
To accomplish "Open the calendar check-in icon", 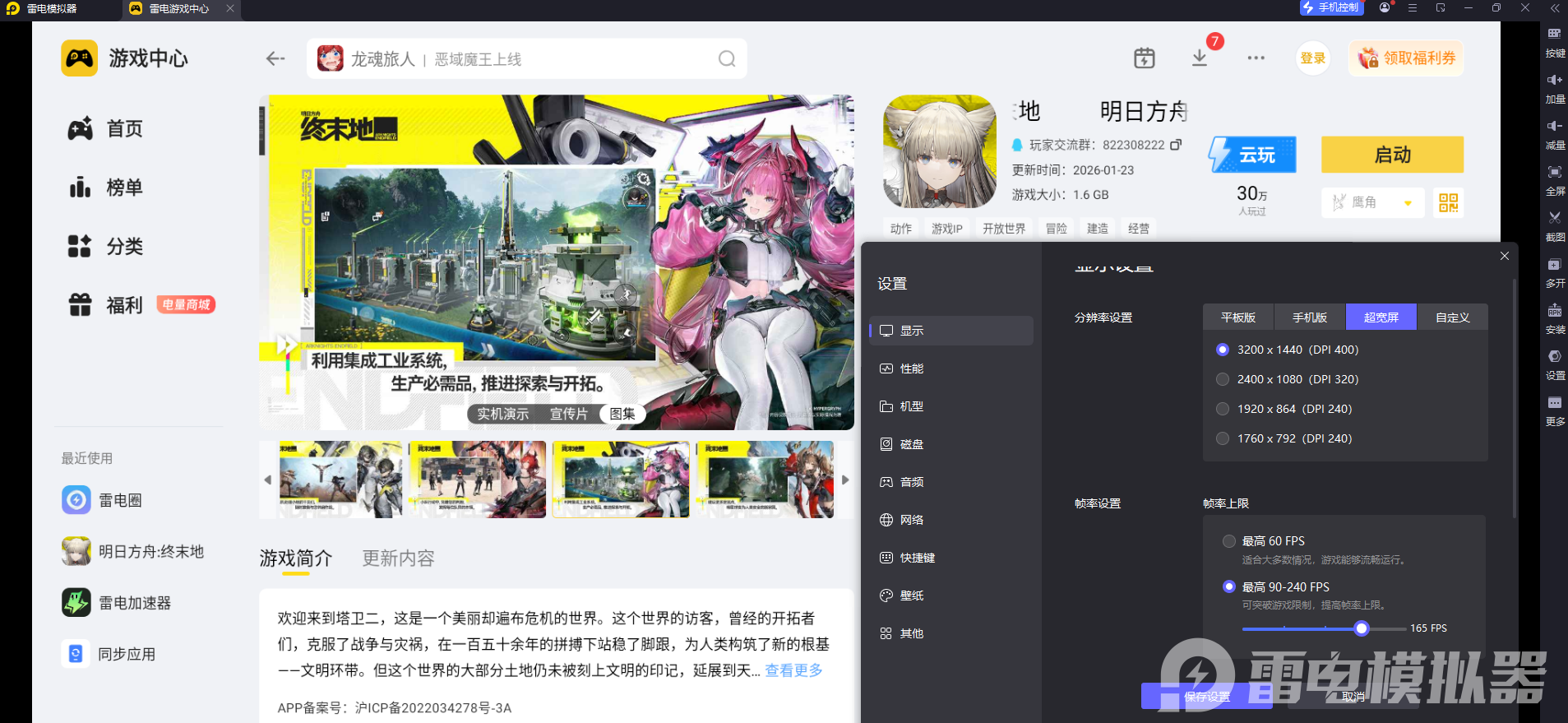I will [1144, 58].
